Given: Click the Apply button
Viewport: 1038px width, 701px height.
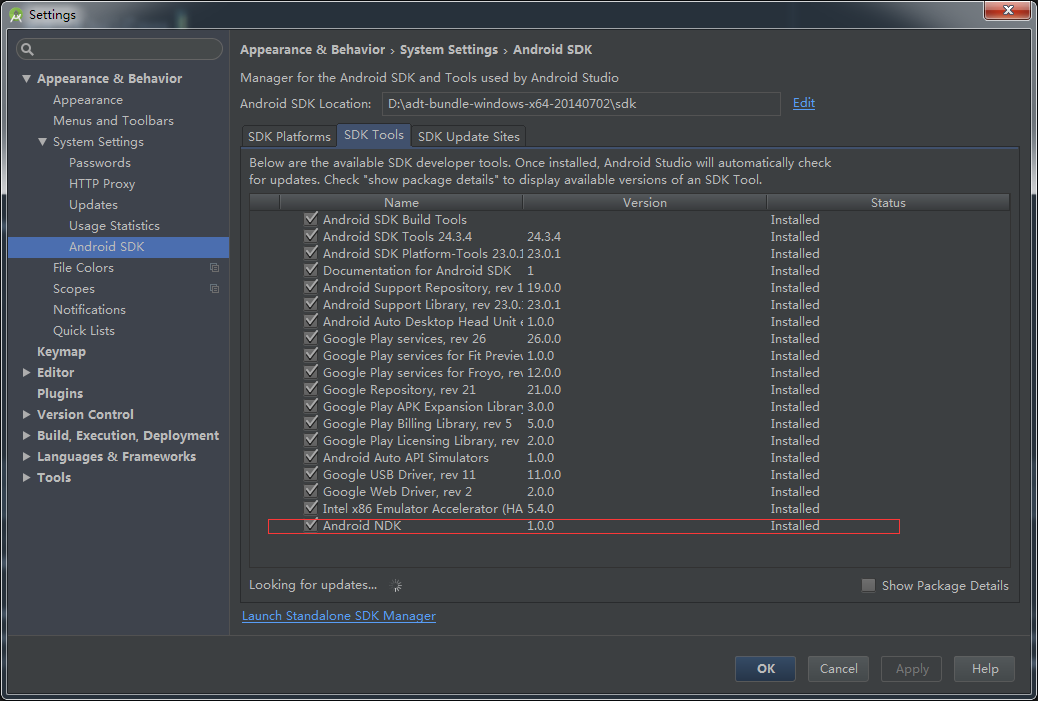Looking at the screenshot, I should point(912,669).
